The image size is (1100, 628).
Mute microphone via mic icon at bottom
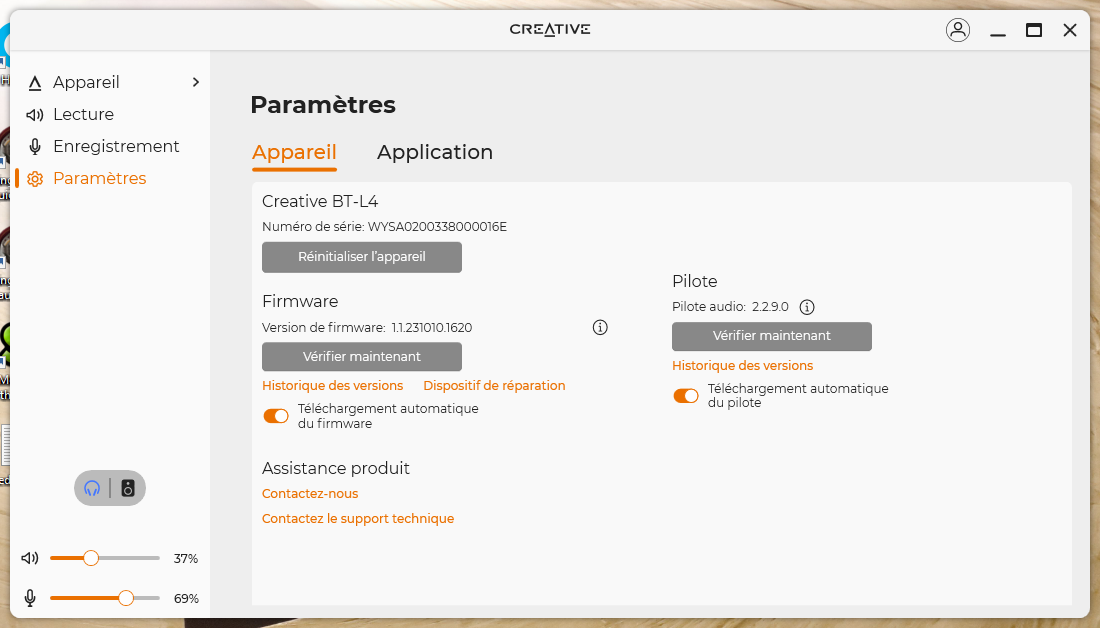pos(31,598)
